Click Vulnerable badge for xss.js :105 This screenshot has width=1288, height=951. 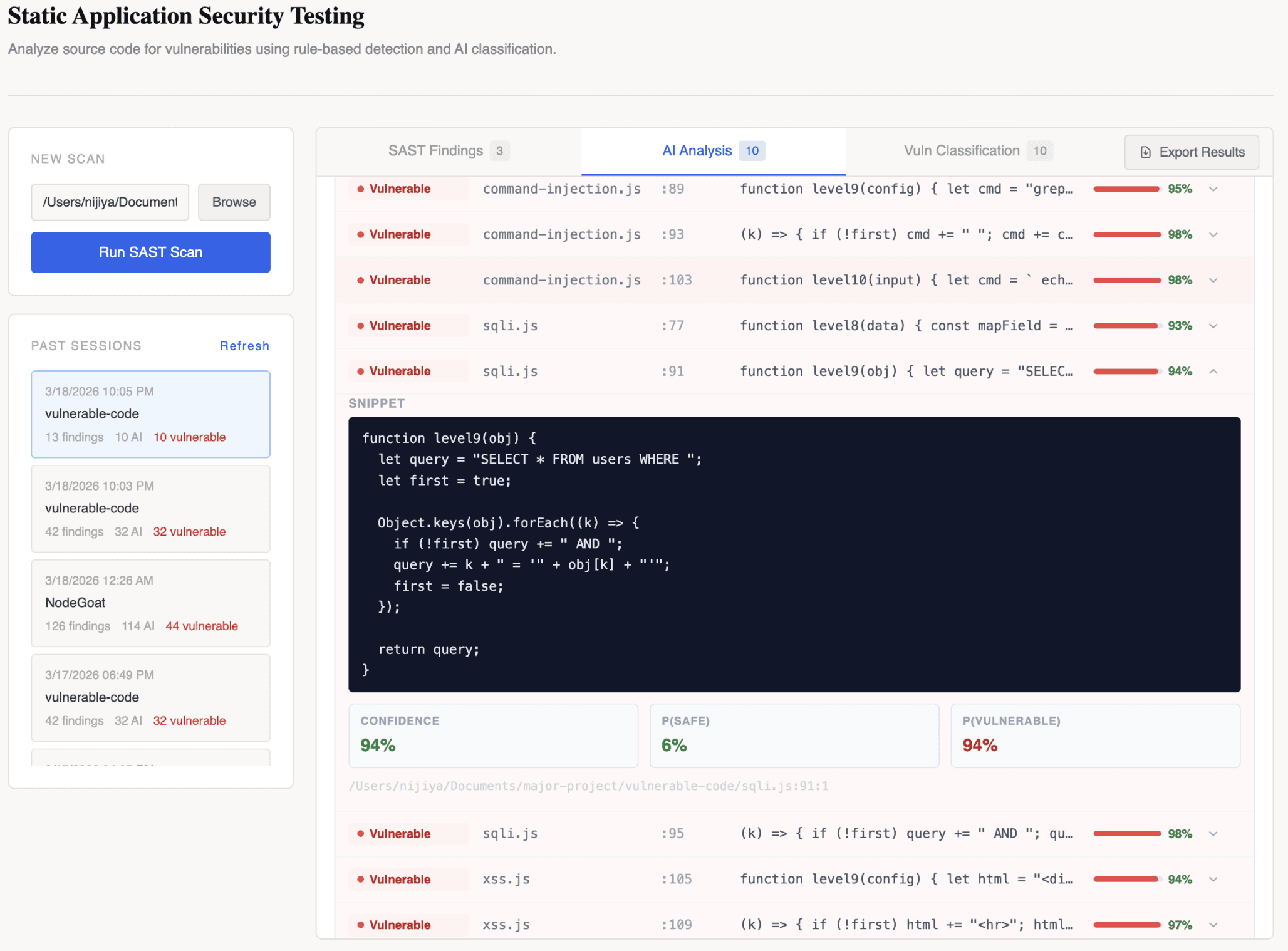(x=400, y=879)
